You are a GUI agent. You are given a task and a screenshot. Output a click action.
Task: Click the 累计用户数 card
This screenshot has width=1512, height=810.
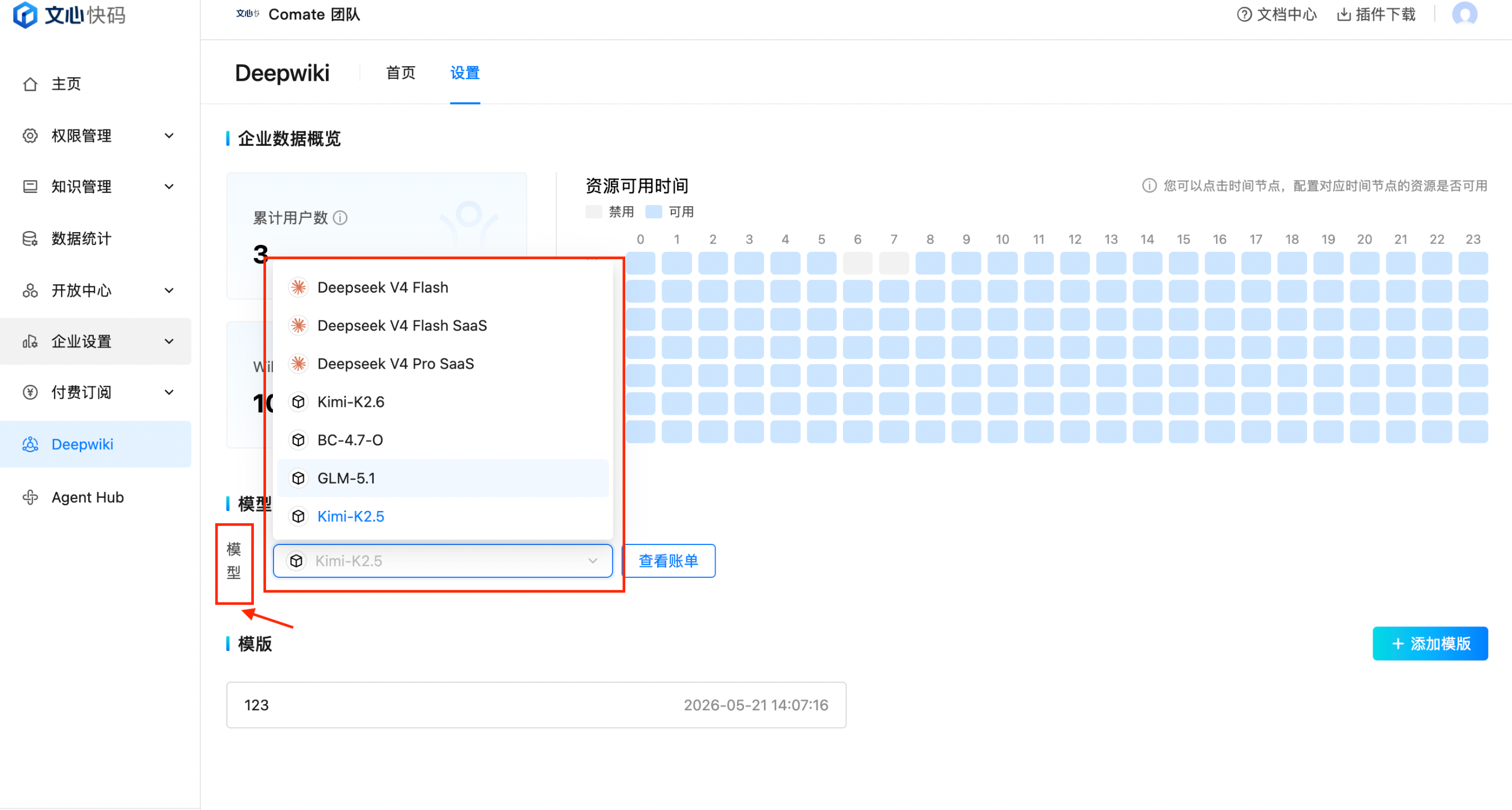click(376, 236)
